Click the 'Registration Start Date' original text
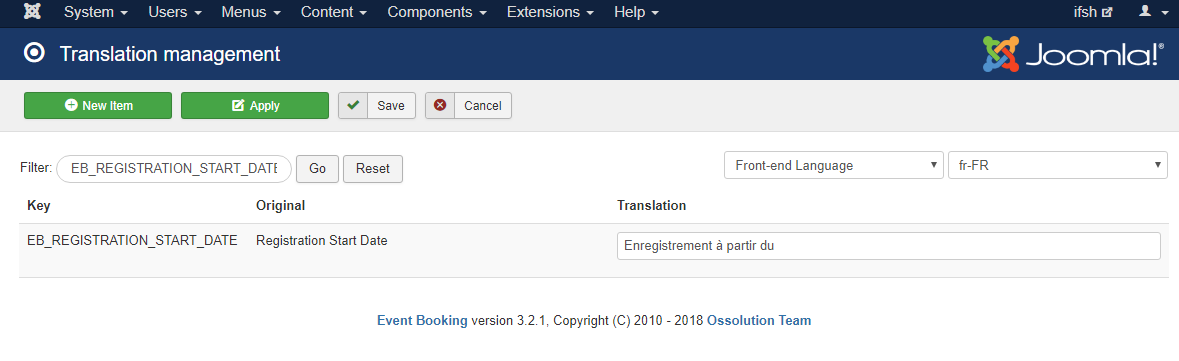1179x361 pixels. 322,241
